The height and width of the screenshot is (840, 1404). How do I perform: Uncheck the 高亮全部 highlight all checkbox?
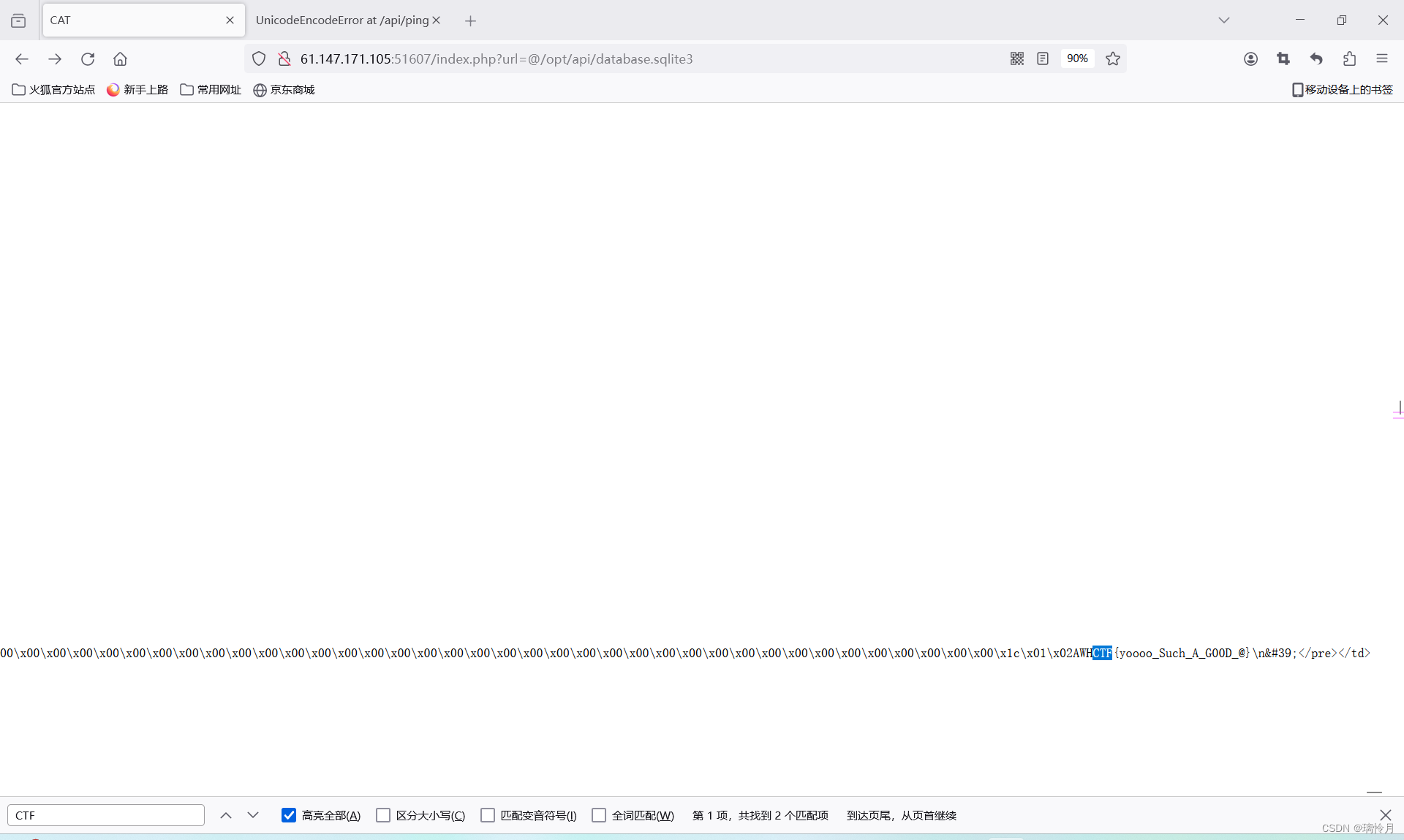(289, 815)
